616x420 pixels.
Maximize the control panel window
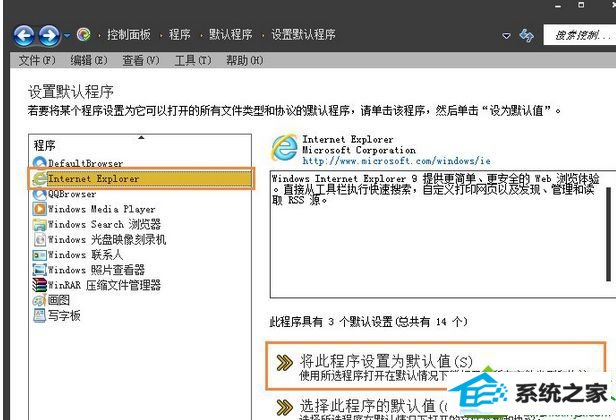click(581, 5)
